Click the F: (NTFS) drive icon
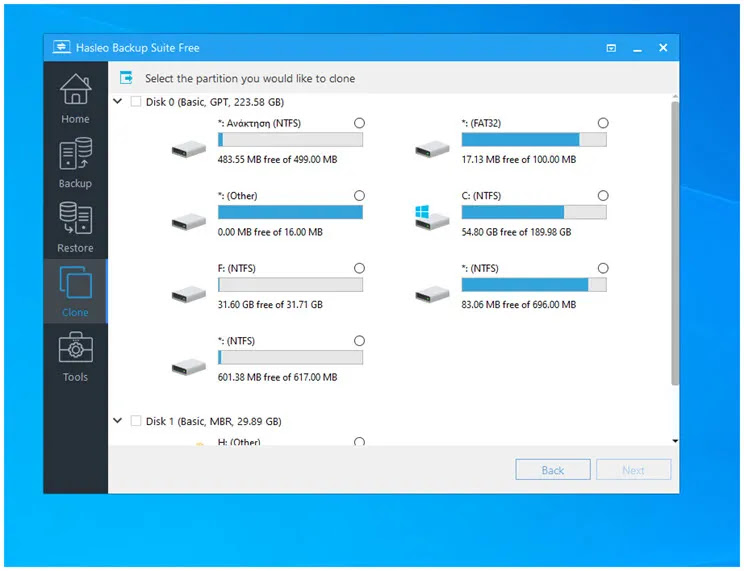744x571 pixels. point(189,294)
